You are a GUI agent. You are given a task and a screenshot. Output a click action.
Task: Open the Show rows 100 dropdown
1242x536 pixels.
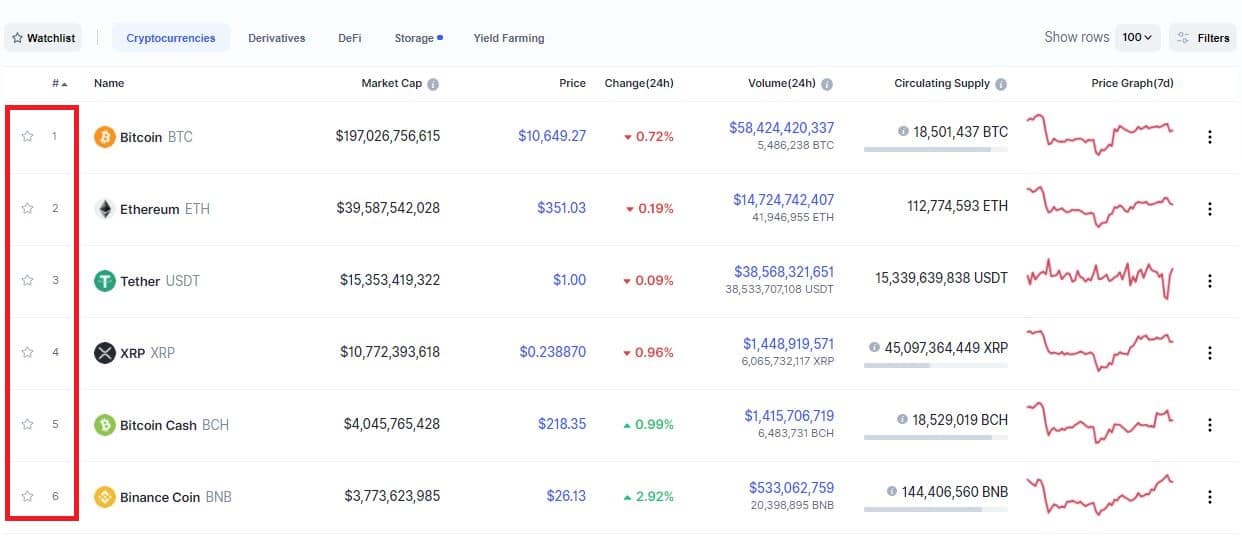click(1137, 38)
